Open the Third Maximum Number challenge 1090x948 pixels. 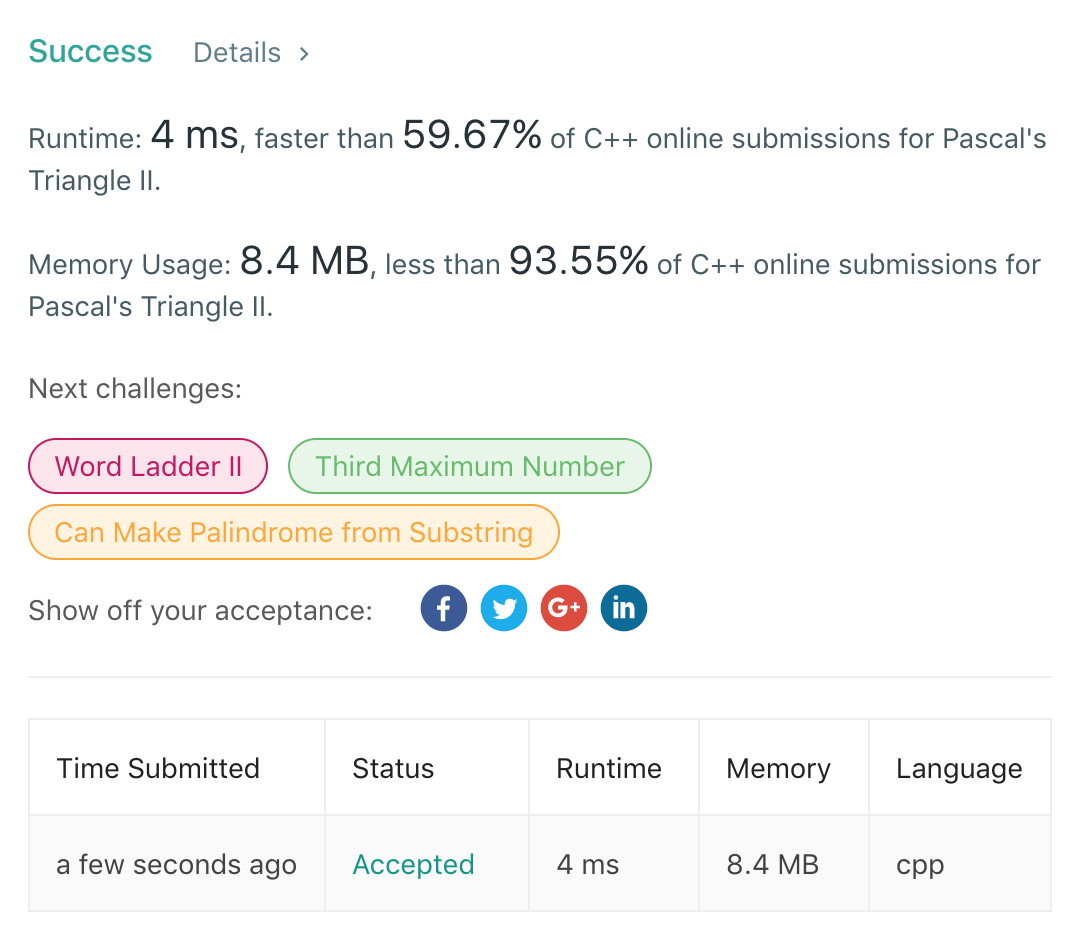[x=470, y=466]
